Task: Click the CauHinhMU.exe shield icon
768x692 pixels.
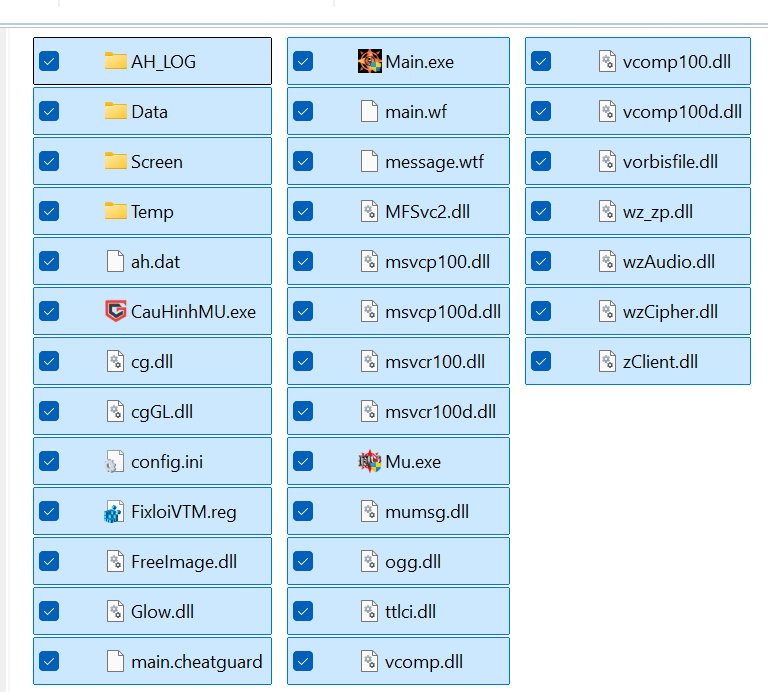Action: tap(115, 311)
